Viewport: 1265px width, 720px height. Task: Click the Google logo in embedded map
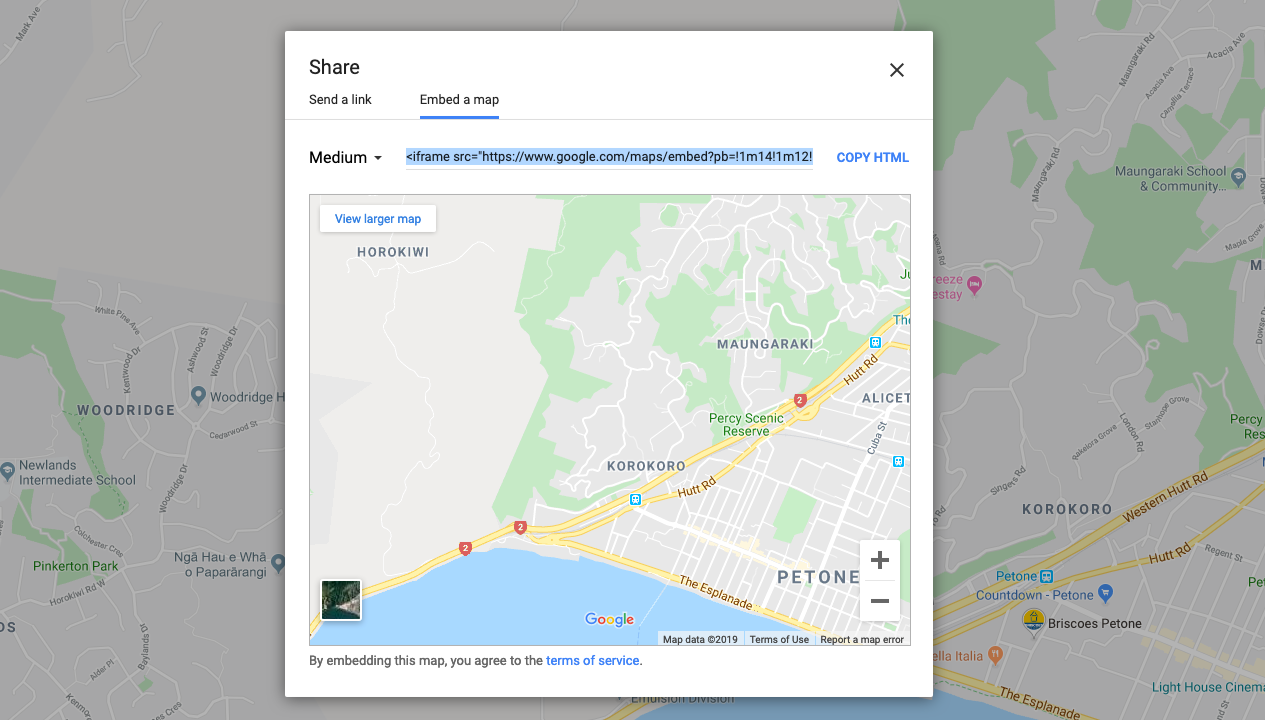click(610, 619)
